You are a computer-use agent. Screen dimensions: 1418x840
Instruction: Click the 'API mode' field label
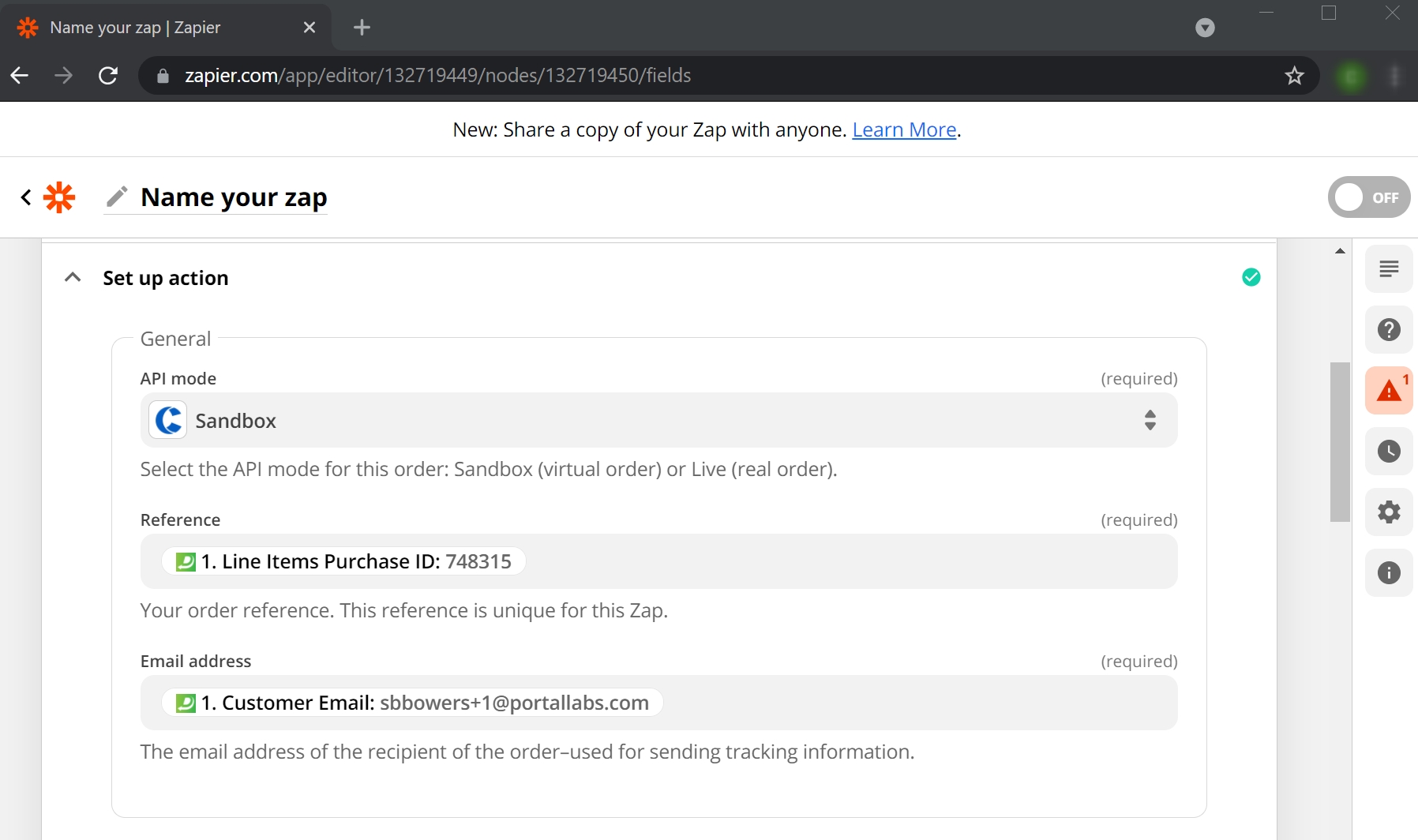pyautogui.click(x=178, y=378)
